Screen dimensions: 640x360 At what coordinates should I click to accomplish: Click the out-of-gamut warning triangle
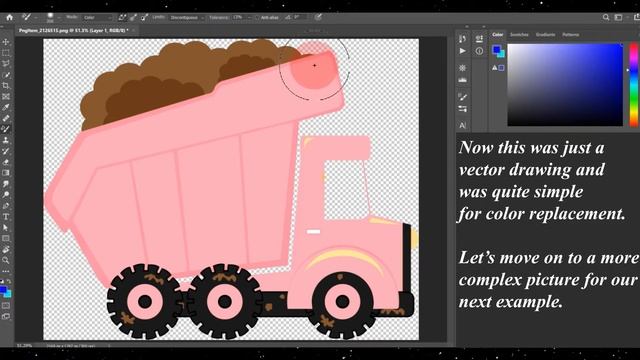[495, 68]
